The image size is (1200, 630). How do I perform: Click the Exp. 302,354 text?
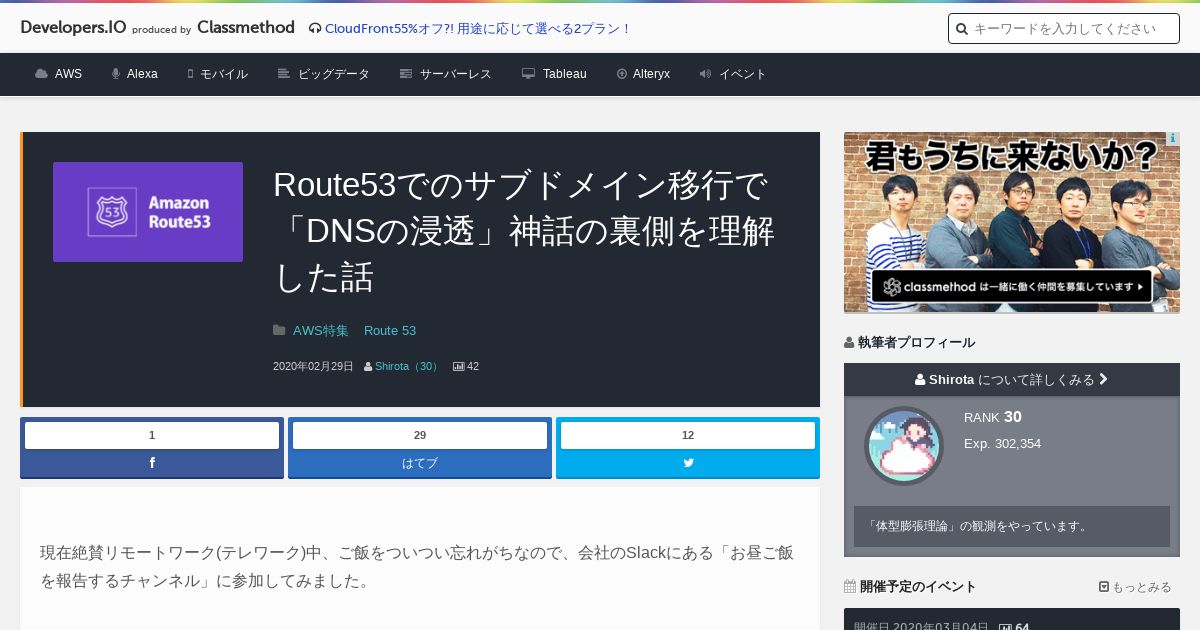pyautogui.click(x=1003, y=443)
